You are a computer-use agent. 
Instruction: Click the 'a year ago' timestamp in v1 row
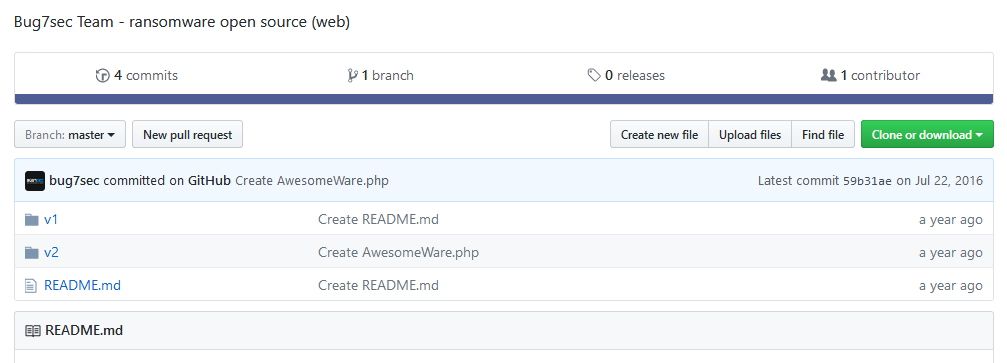950,220
